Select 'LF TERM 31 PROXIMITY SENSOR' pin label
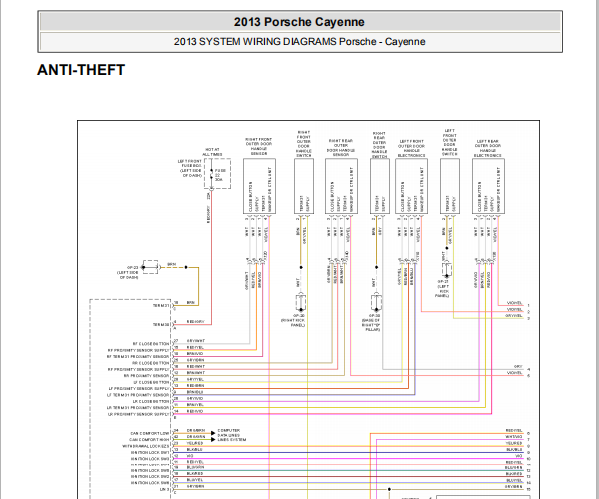This screenshot has width=599, height=499. [138, 395]
